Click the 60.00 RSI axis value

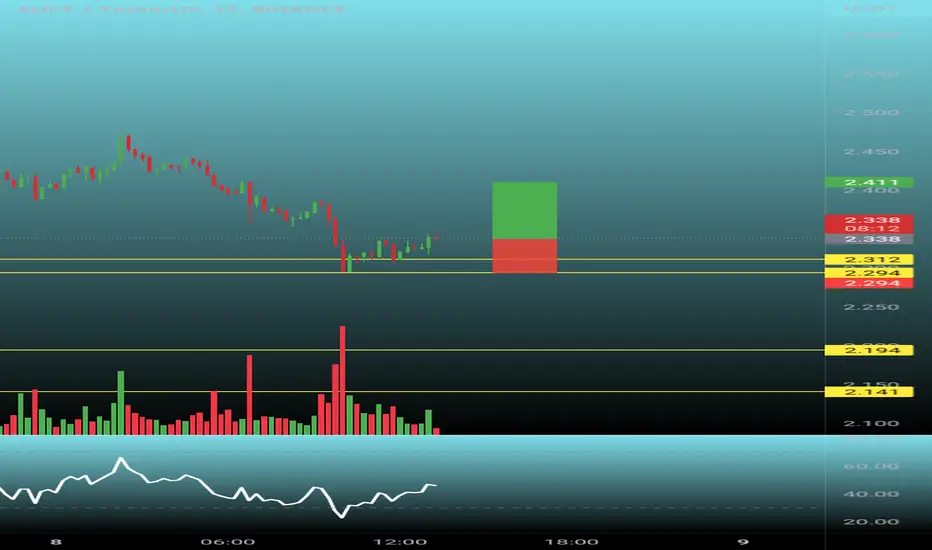(x=871, y=466)
